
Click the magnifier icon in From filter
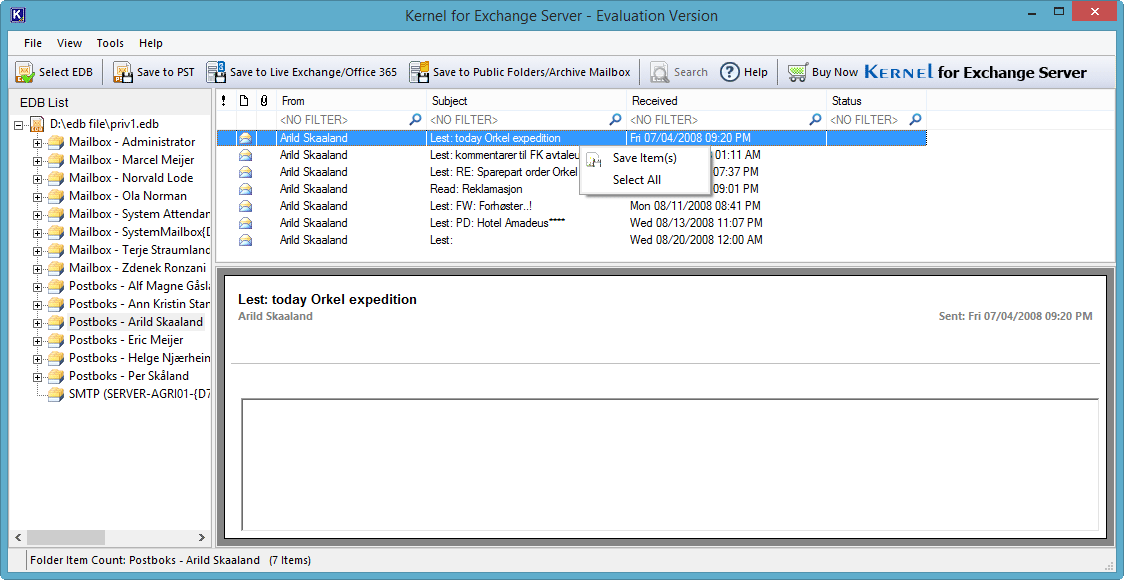(x=415, y=120)
